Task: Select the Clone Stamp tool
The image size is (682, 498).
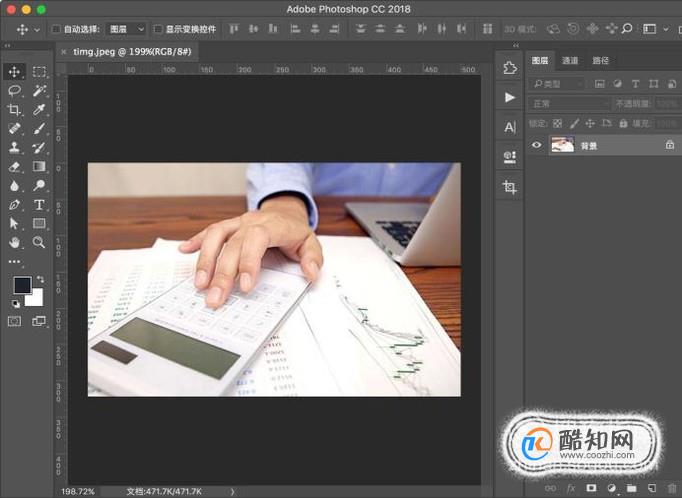Action: (14, 147)
